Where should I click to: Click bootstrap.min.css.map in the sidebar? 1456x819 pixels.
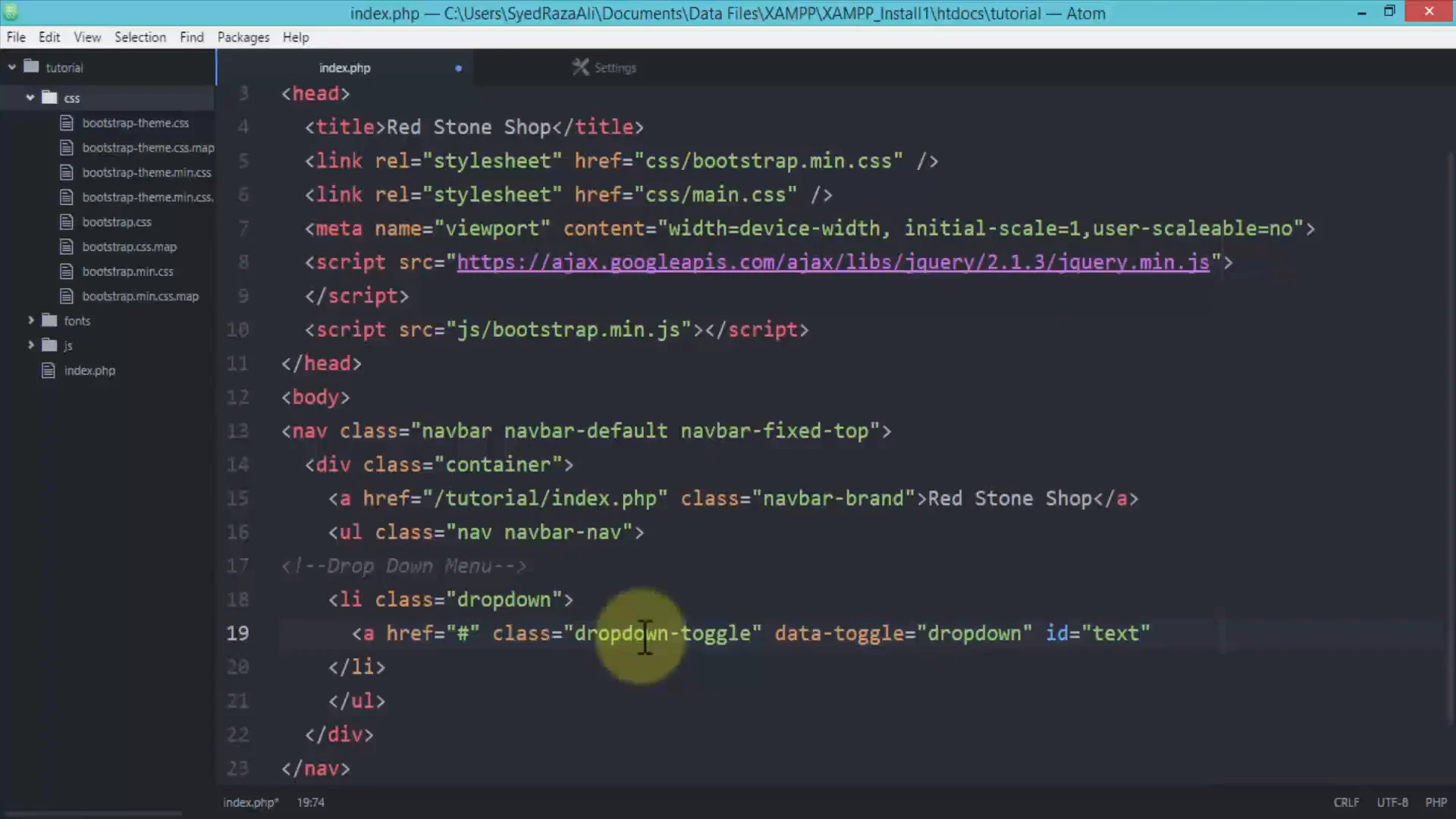tap(140, 296)
